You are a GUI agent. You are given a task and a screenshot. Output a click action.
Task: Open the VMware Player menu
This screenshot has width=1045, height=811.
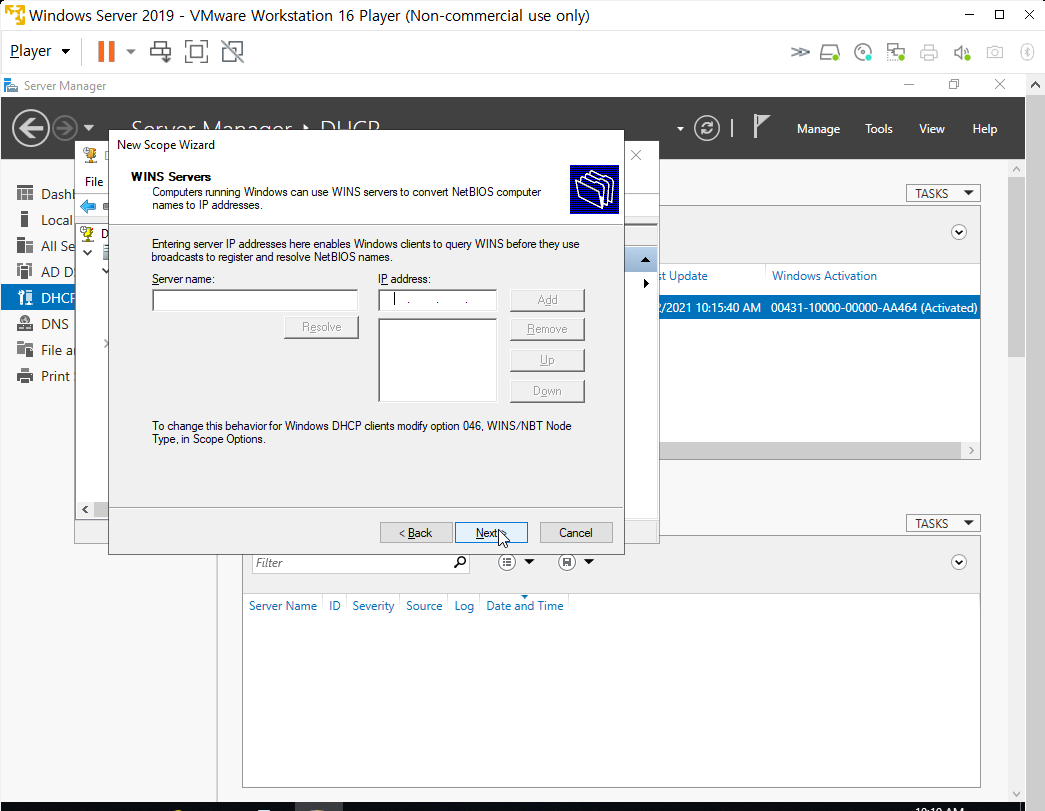[x=40, y=51]
